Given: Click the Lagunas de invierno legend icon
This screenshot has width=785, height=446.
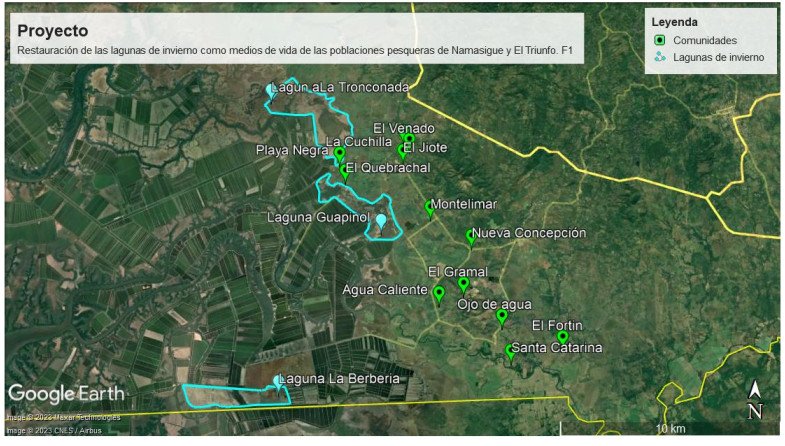Looking at the screenshot, I should [659, 57].
